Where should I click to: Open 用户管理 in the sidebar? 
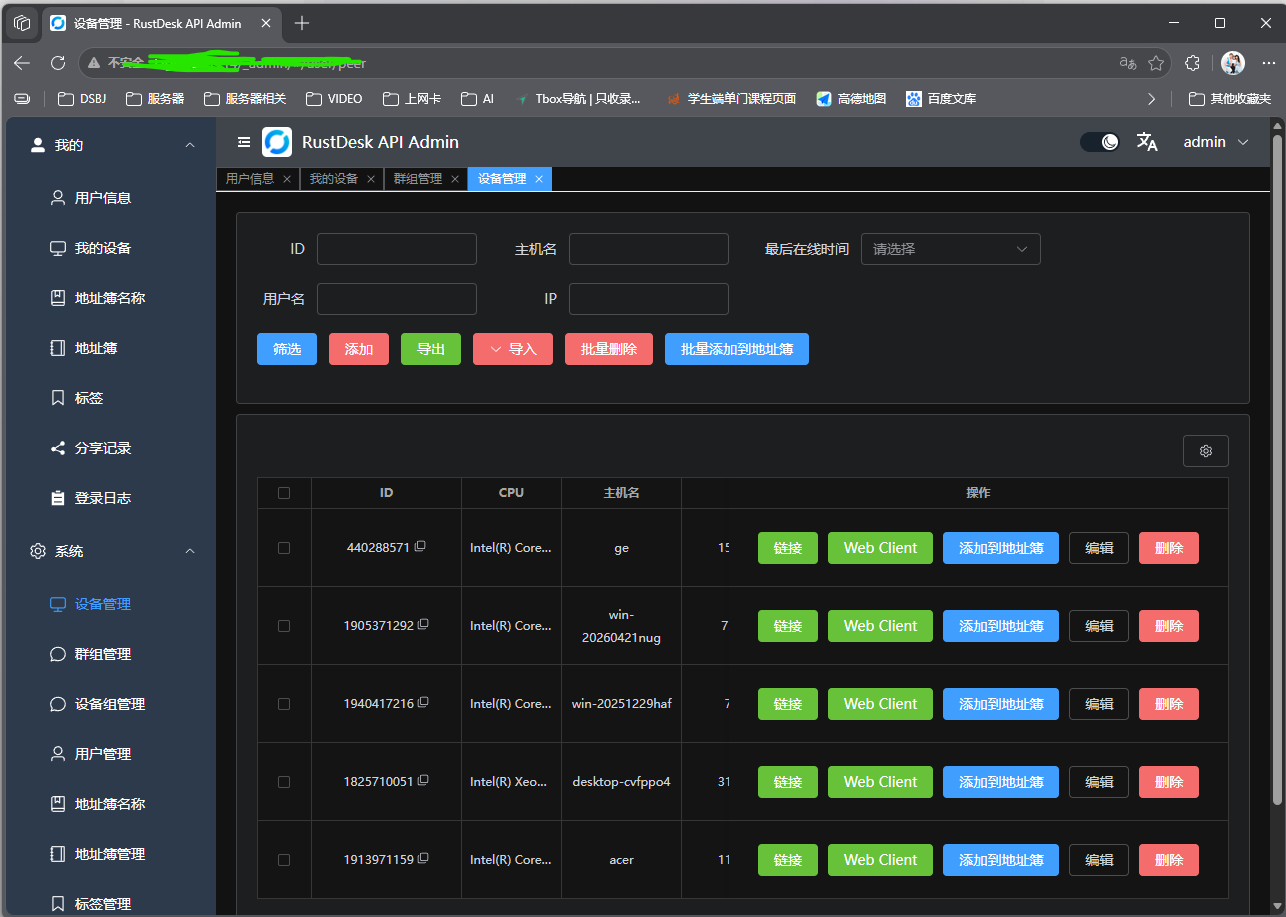pyautogui.click(x=103, y=754)
